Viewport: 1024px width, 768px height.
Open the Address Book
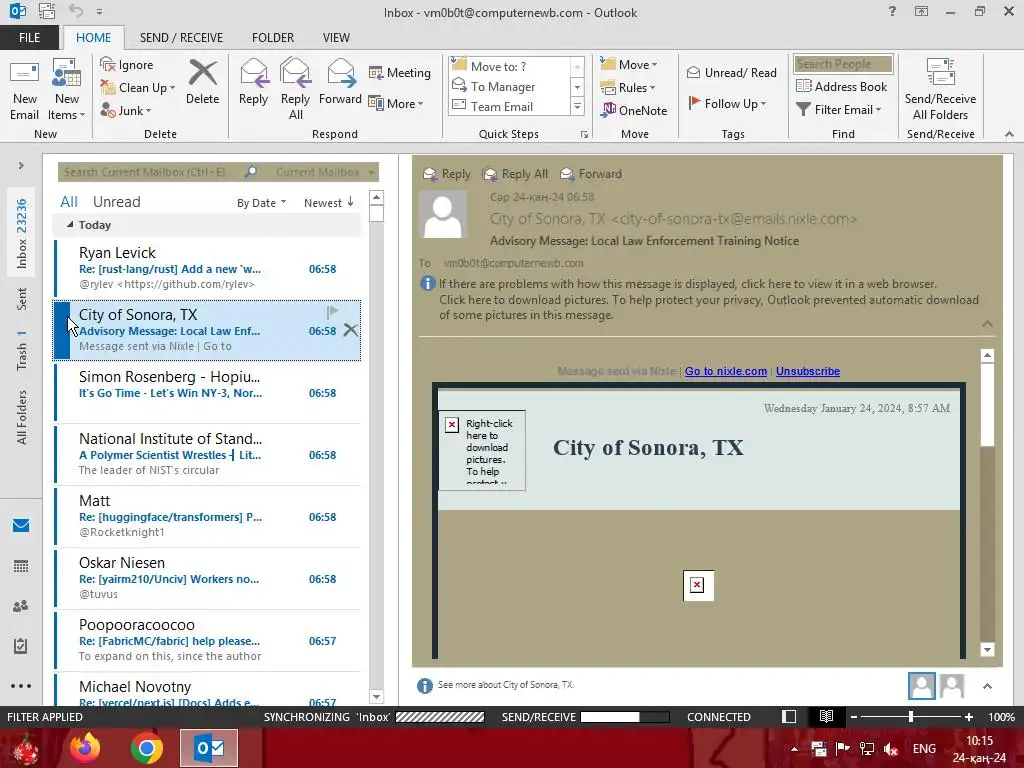842,86
